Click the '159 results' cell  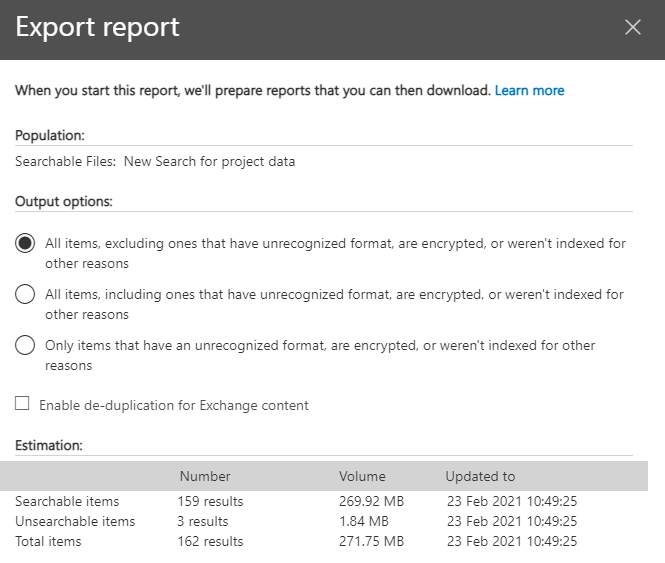[210, 501]
